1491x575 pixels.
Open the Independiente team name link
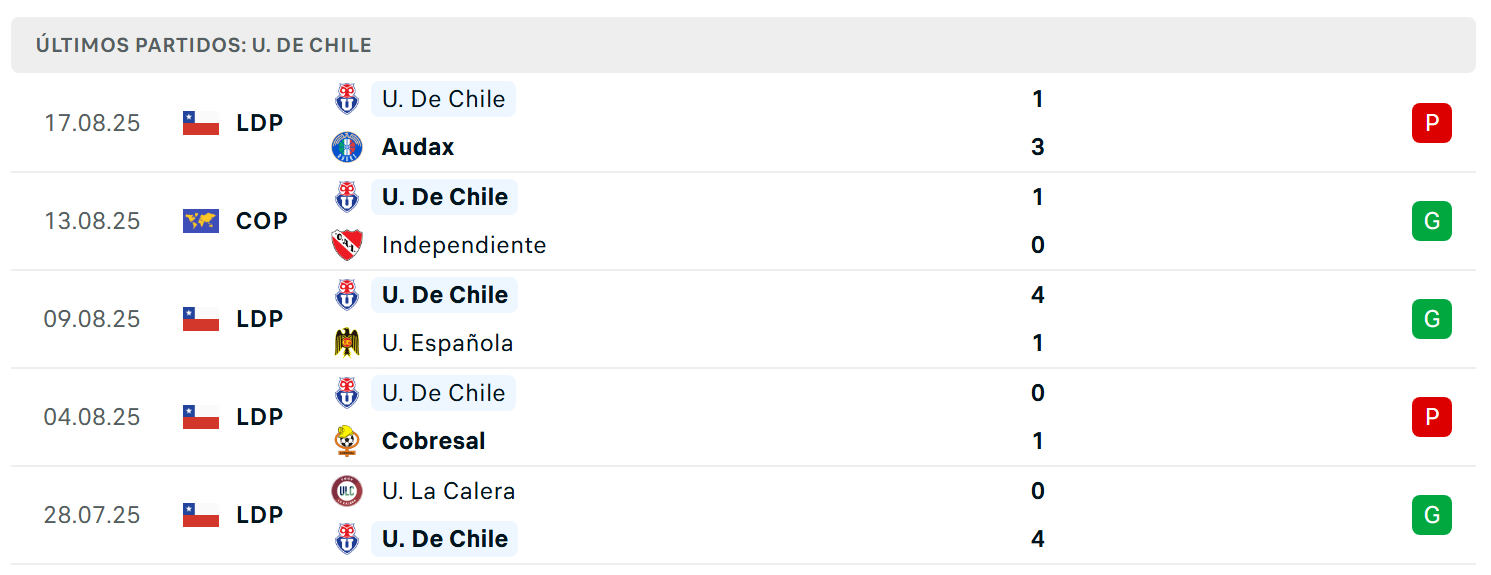[x=464, y=245]
